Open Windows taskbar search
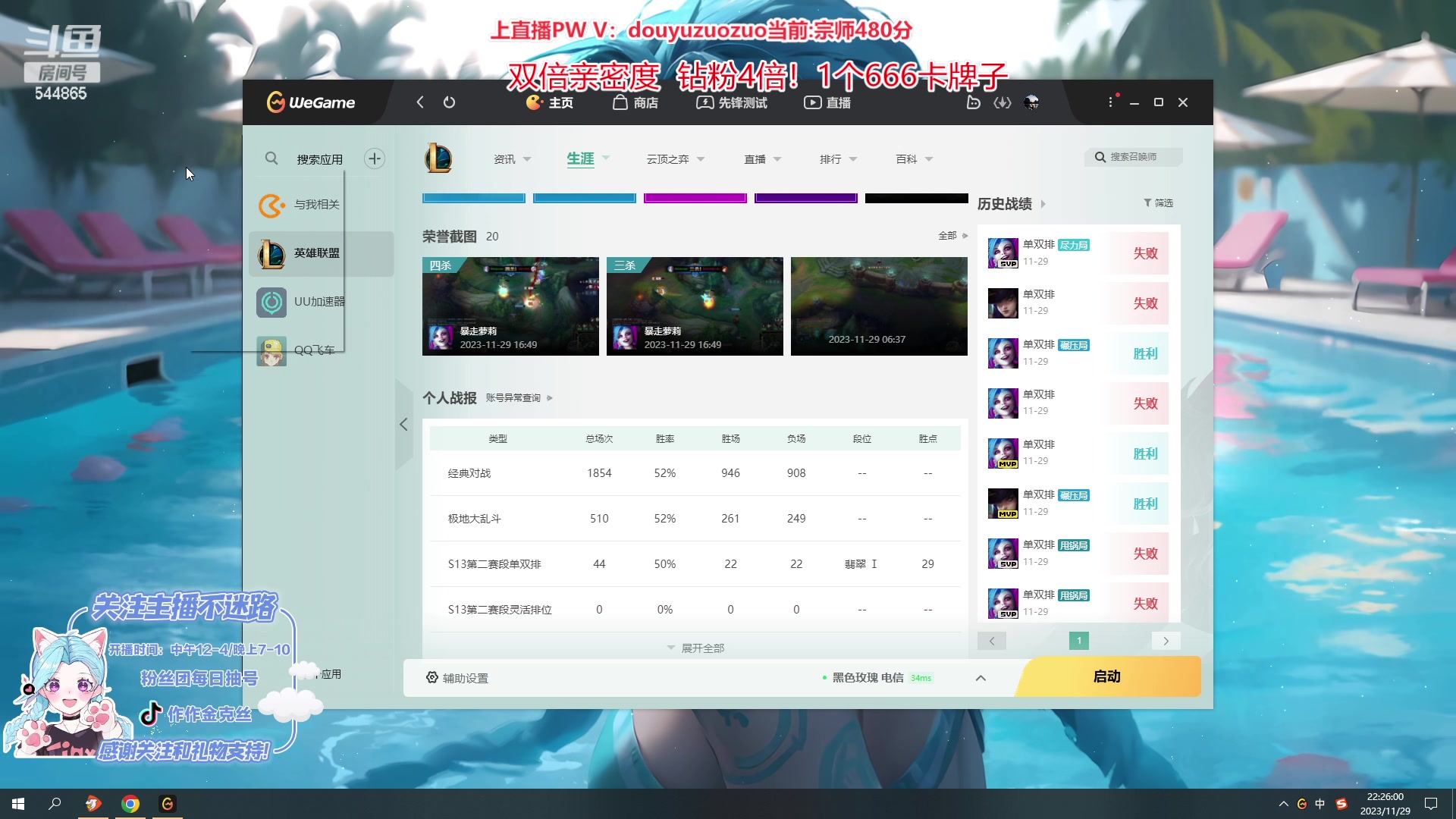This screenshot has height=819, width=1456. [55, 804]
